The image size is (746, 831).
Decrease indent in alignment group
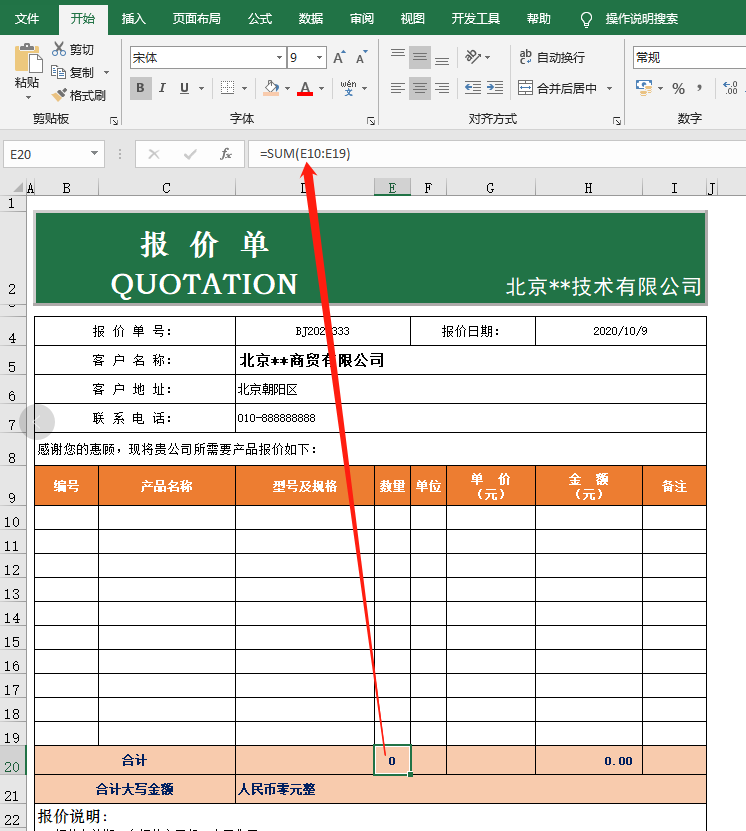(x=473, y=87)
